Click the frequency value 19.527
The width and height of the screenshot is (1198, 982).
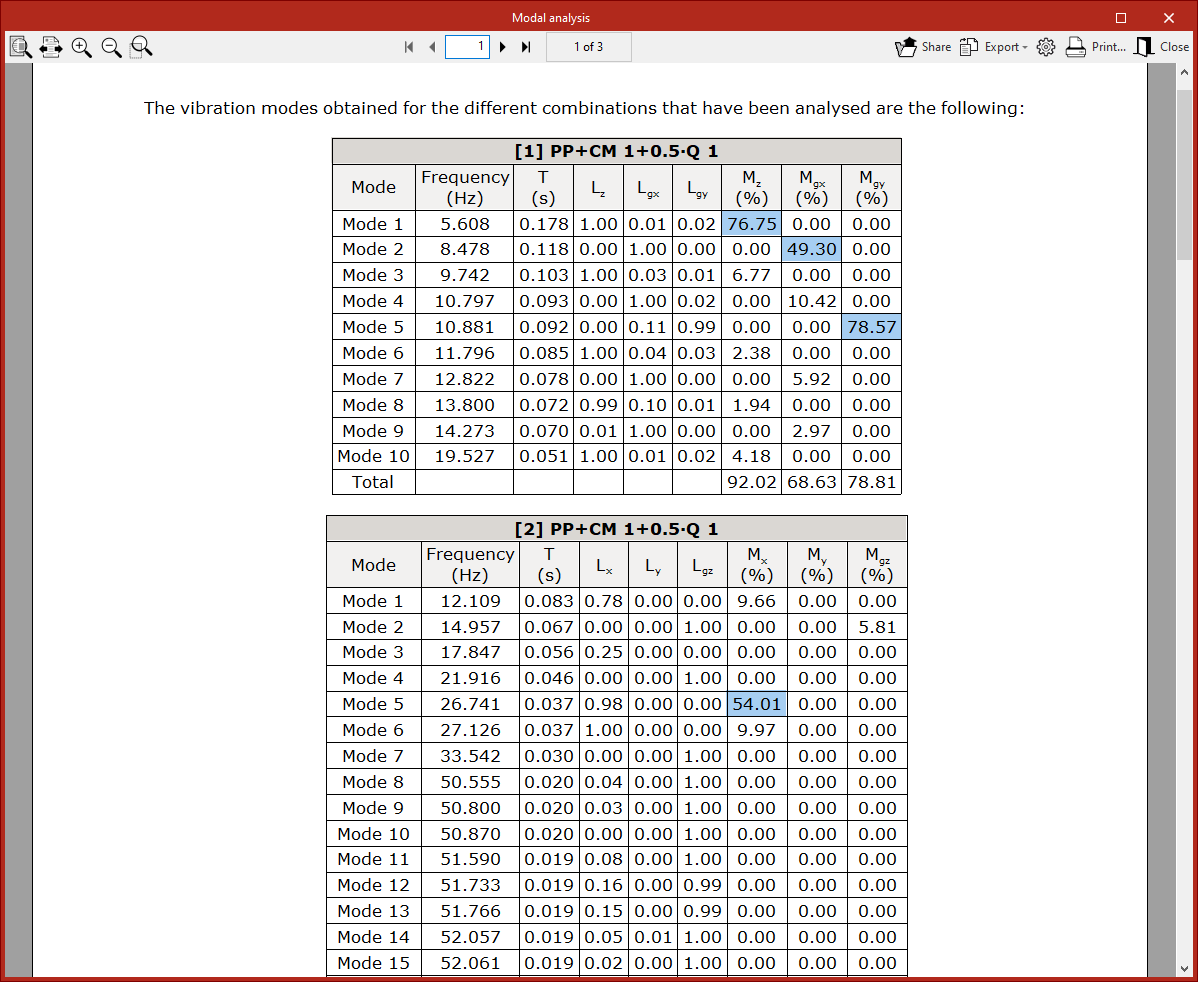(465, 456)
